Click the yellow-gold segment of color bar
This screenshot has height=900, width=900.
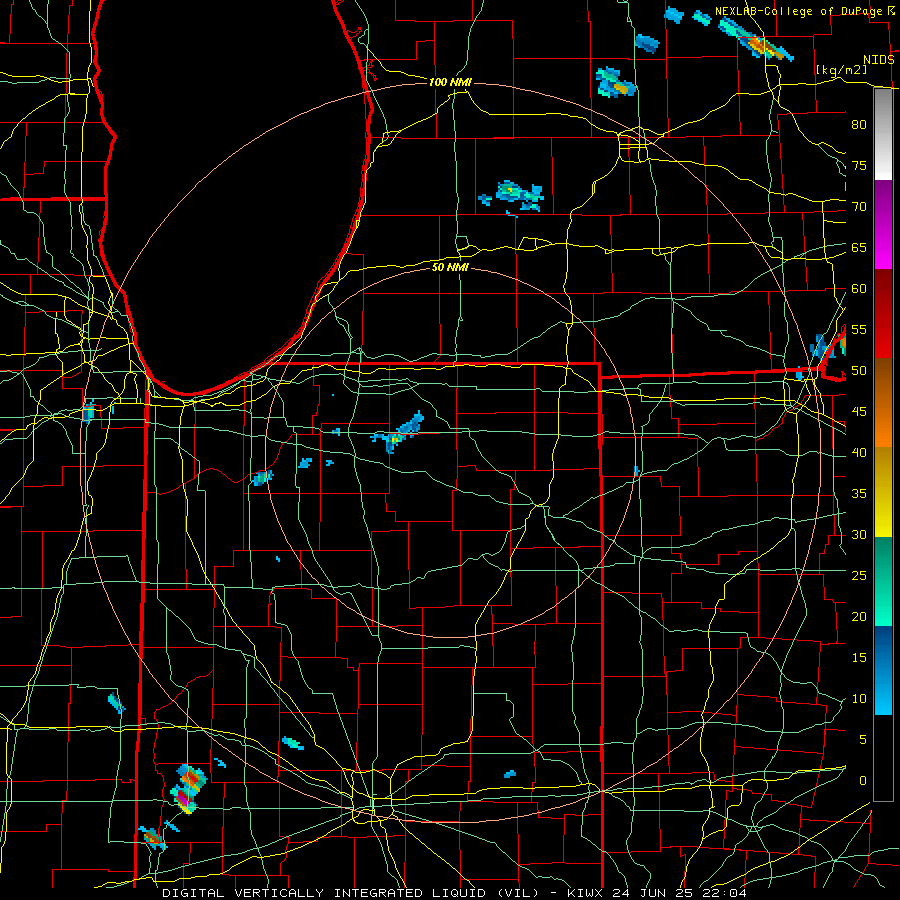[x=883, y=492]
